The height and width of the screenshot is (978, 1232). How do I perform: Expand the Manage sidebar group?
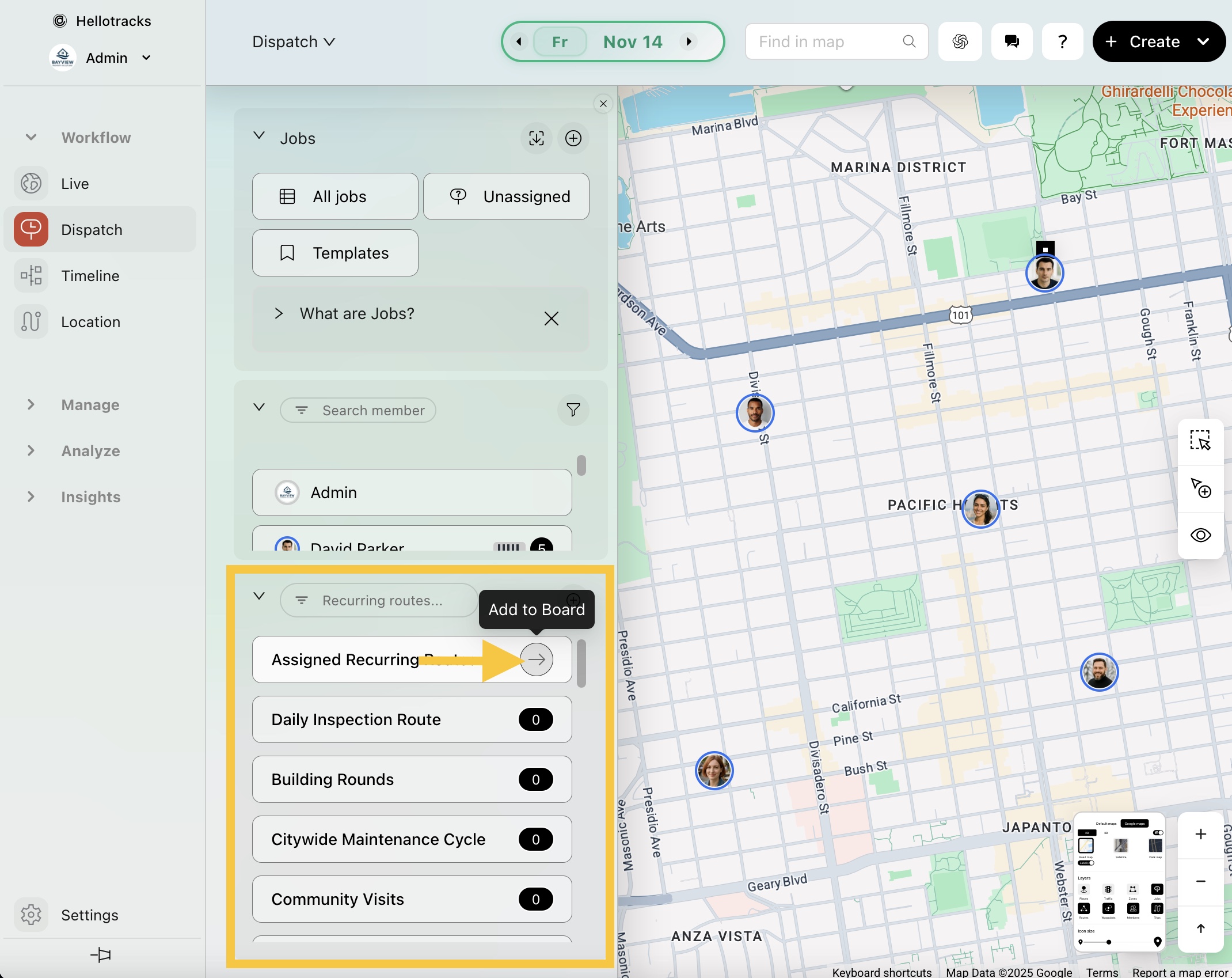(32, 405)
